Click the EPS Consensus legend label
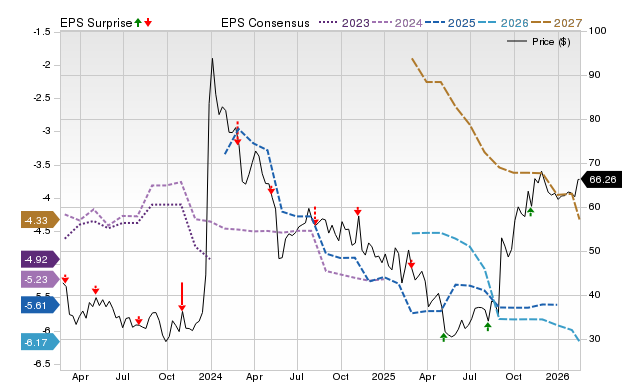The height and width of the screenshot is (382, 640). pyautogui.click(x=265, y=23)
